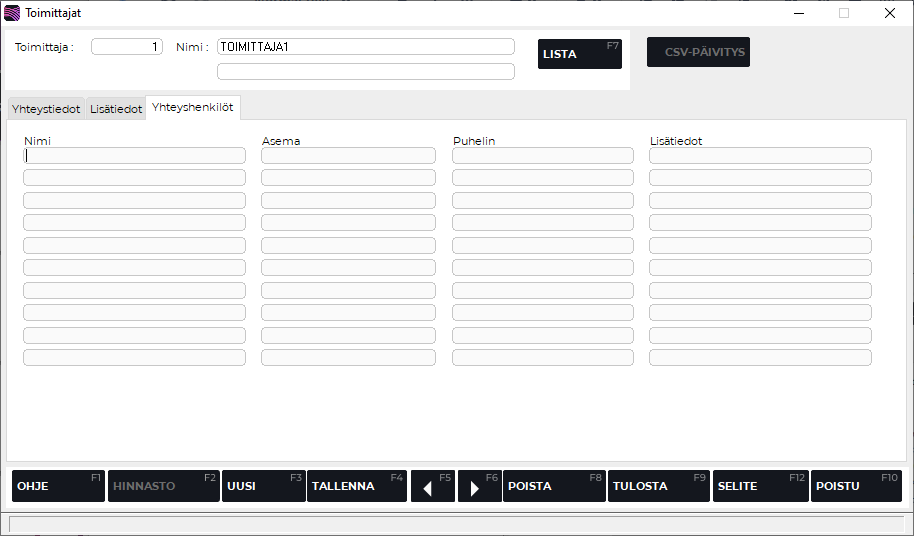The width and height of the screenshot is (914, 536).
Task: Click the Toimittaja number field
Action: pyautogui.click(x=127, y=47)
